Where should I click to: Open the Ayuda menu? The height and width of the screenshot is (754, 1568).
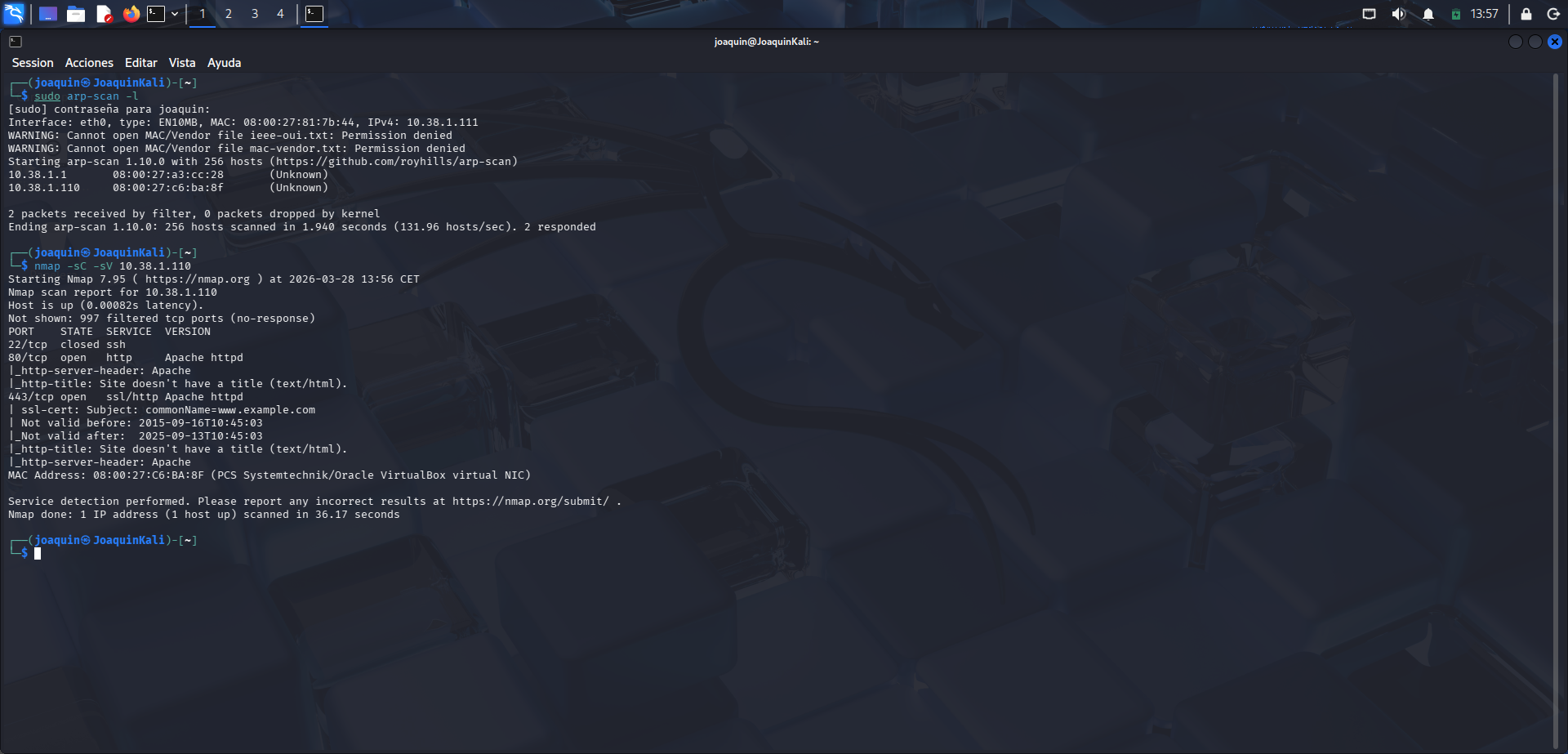tap(224, 63)
